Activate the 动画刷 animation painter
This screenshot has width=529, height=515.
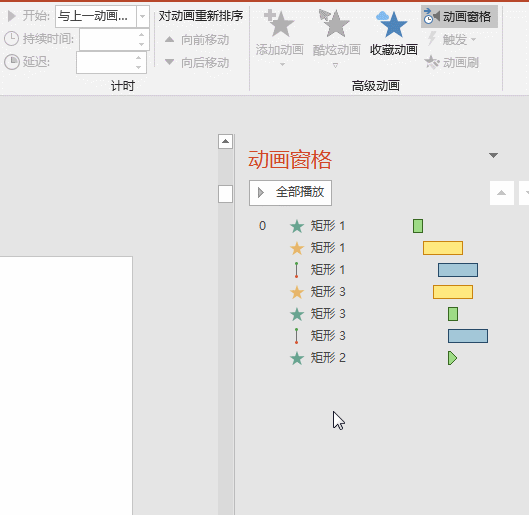(451, 62)
